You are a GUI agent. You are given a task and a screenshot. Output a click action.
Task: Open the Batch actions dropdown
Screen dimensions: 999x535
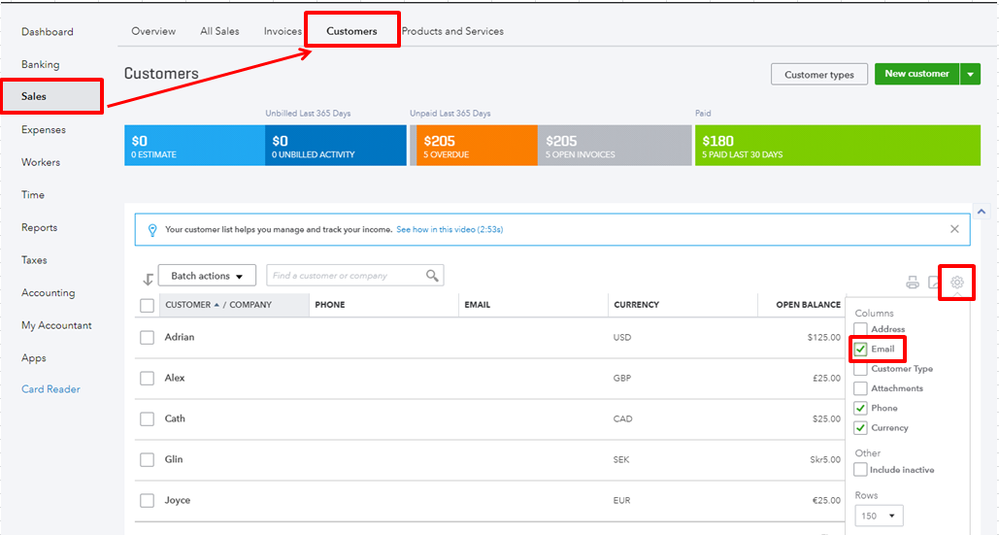(x=207, y=276)
